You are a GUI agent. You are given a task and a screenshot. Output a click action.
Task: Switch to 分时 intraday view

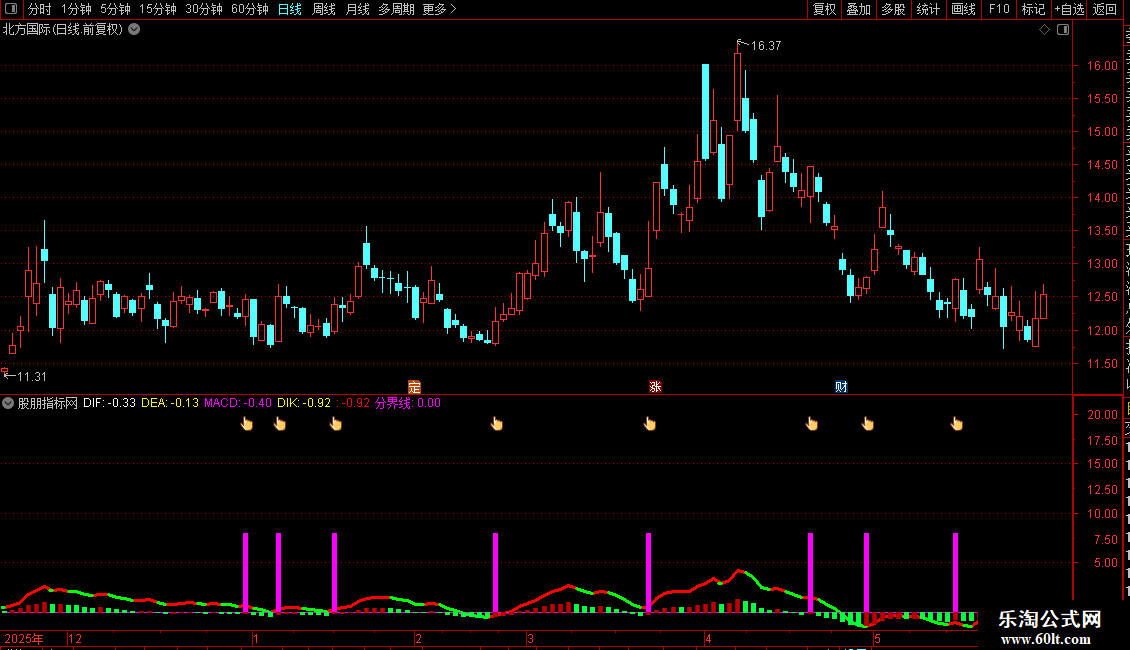[x=40, y=9]
